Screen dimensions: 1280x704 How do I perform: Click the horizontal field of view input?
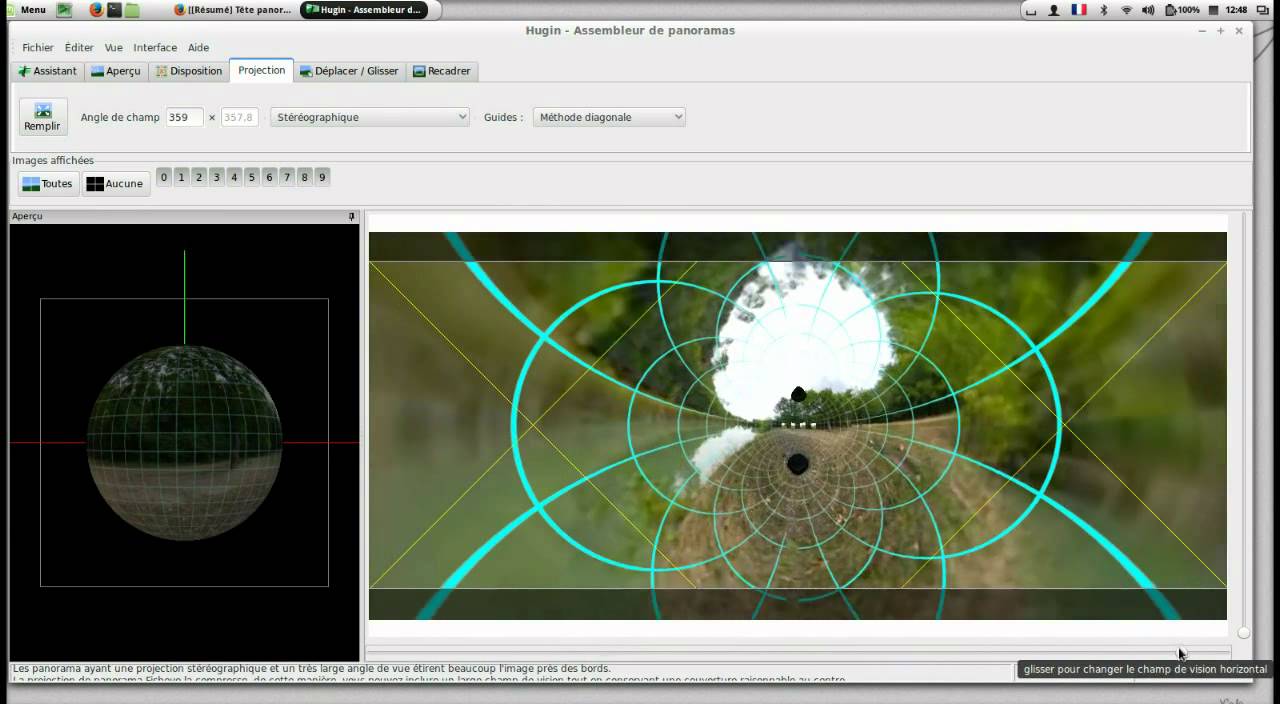coord(185,117)
